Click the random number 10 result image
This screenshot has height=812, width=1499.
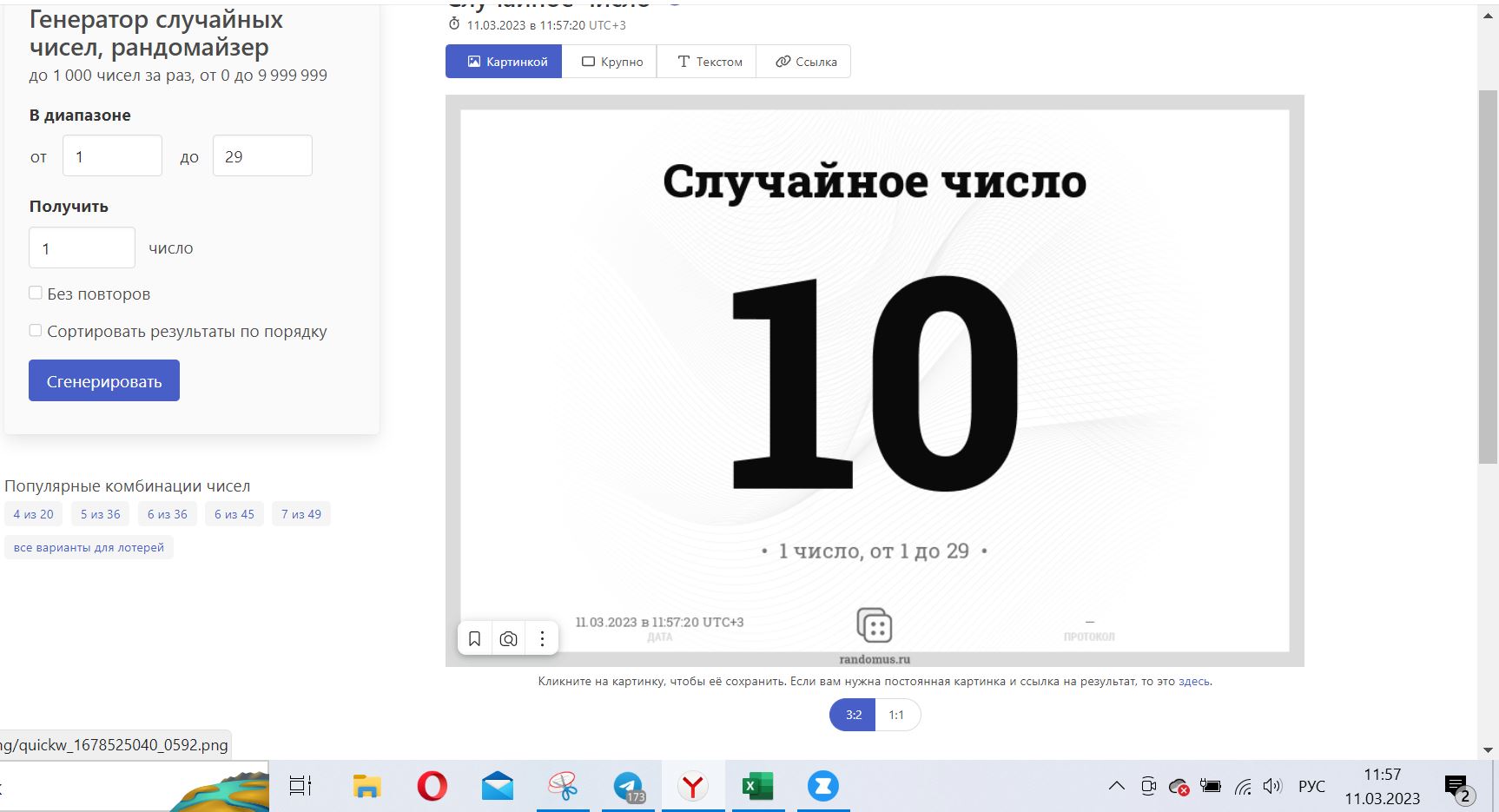875,380
